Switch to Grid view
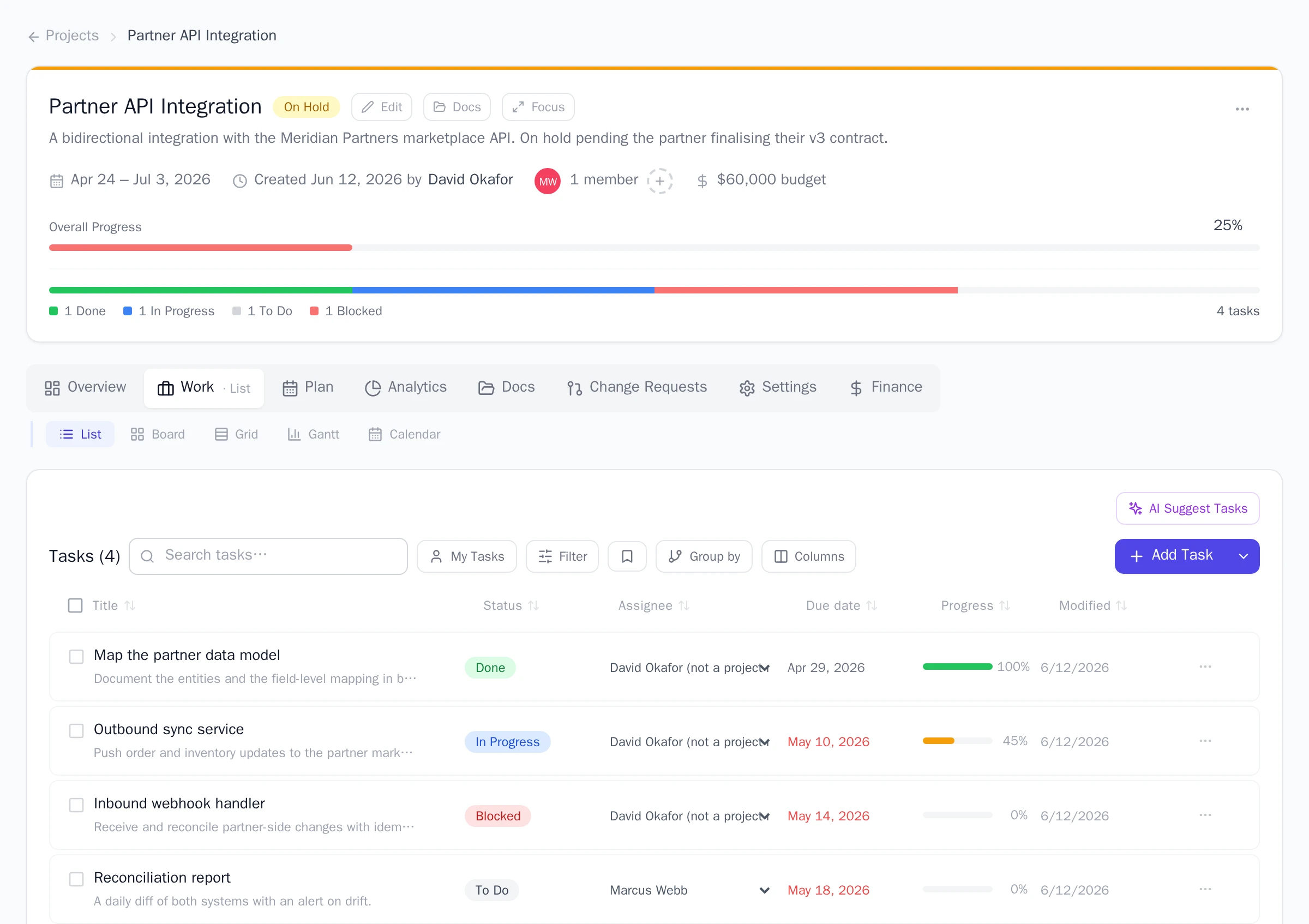The height and width of the screenshot is (924, 1309). [237, 434]
